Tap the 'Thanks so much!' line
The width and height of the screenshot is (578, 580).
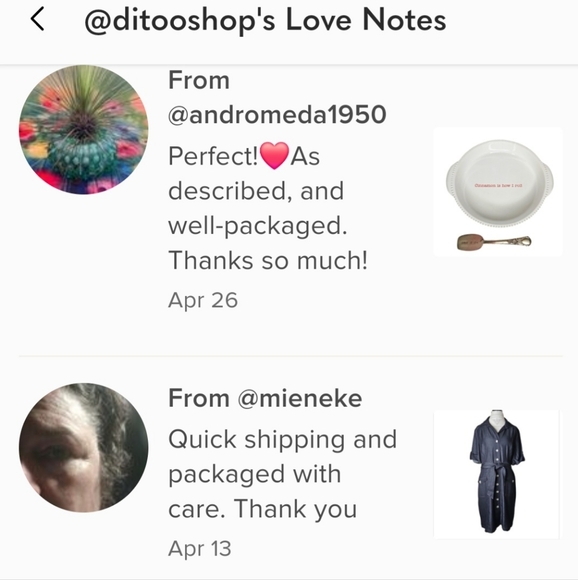click(268, 260)
